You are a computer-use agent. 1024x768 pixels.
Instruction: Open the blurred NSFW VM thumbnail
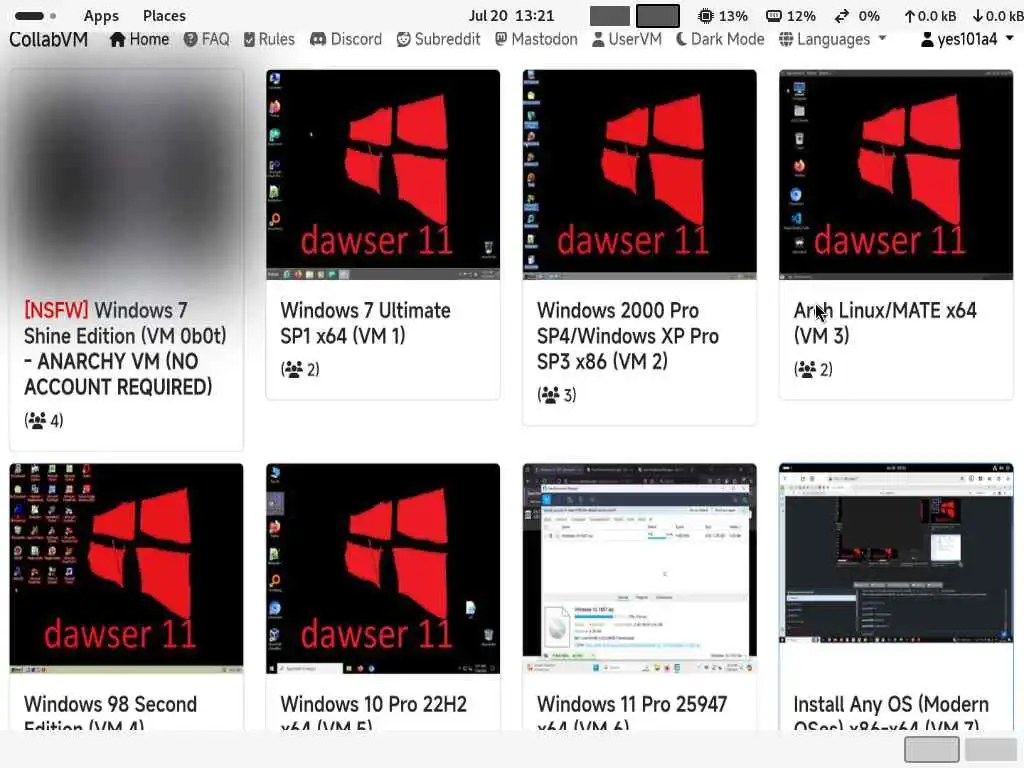pos(127,175)
